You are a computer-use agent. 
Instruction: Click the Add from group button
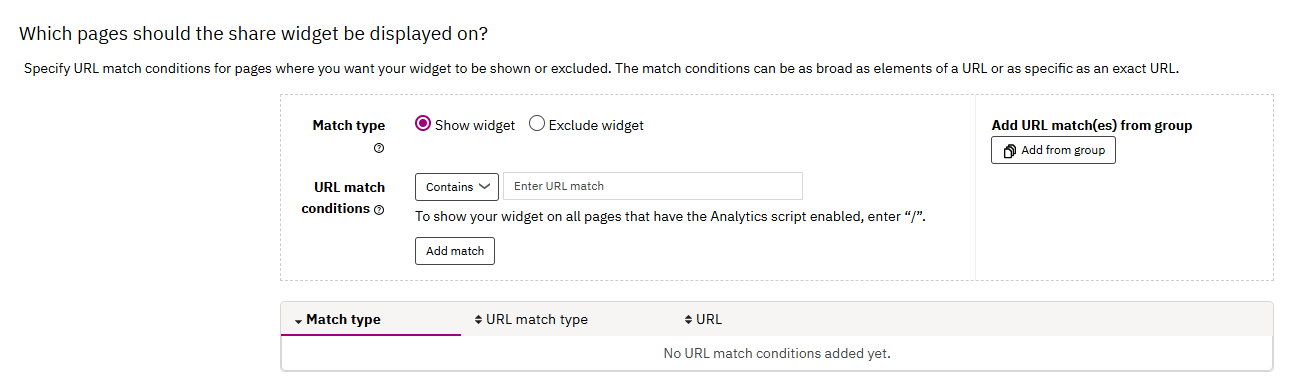click(x=1053, y=150)
